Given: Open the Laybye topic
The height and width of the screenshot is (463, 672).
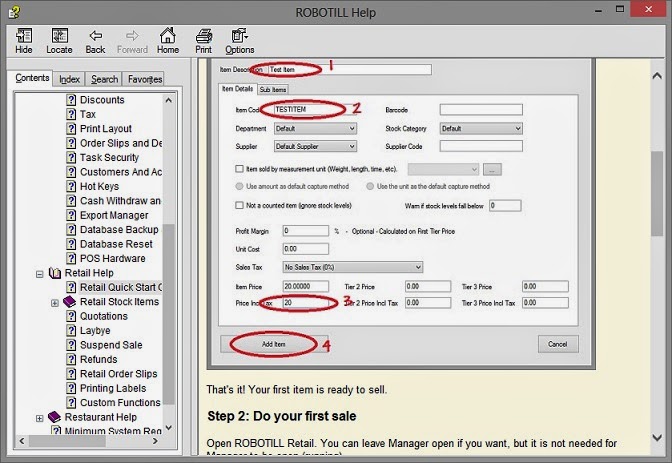Looking at the screenshot, I should tap(95, 331).
